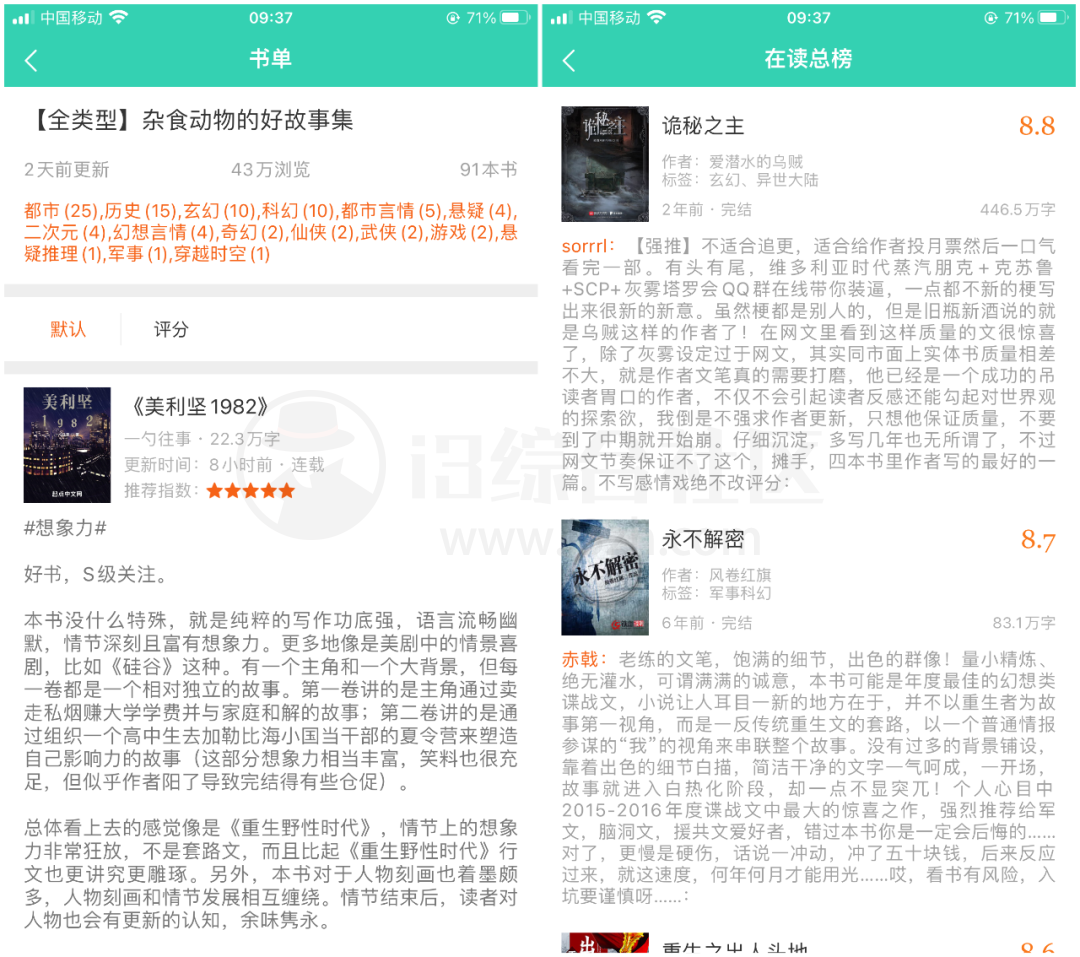
Task: Switch to the 评分 sort tab
Action: pyautogui.click(x=170, y=329)
